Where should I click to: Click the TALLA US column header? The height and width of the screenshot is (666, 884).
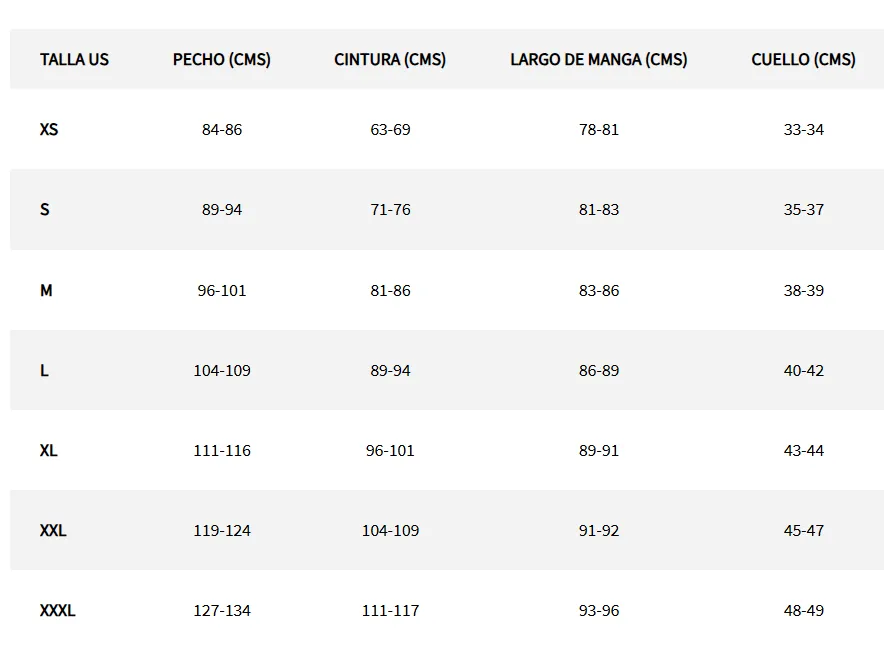(x=74, y=60)
